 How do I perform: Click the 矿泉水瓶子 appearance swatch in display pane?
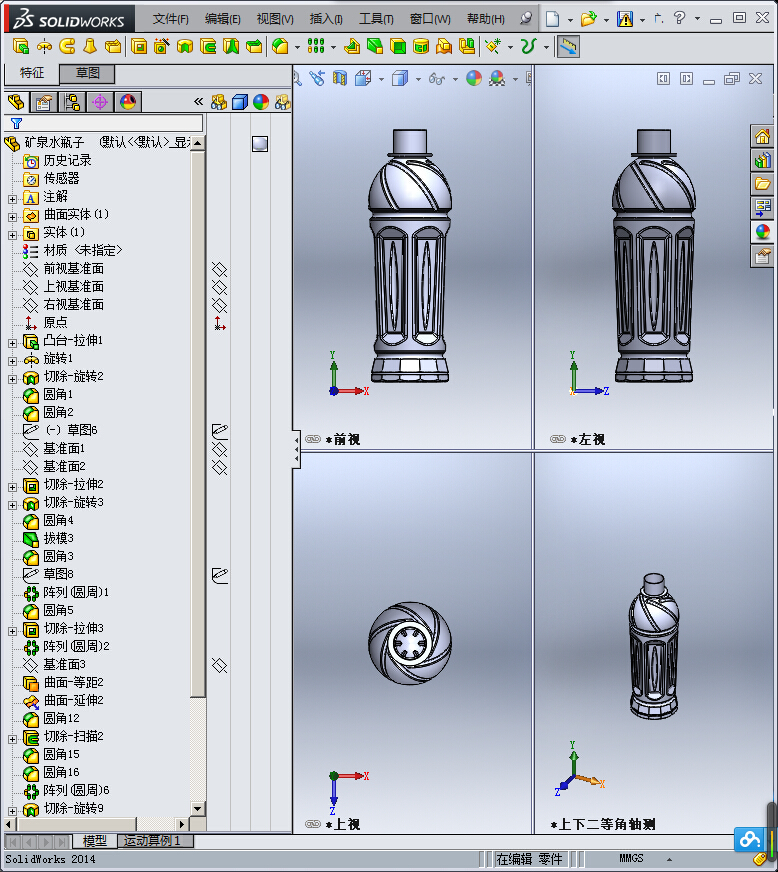click(x=260, y=143)
